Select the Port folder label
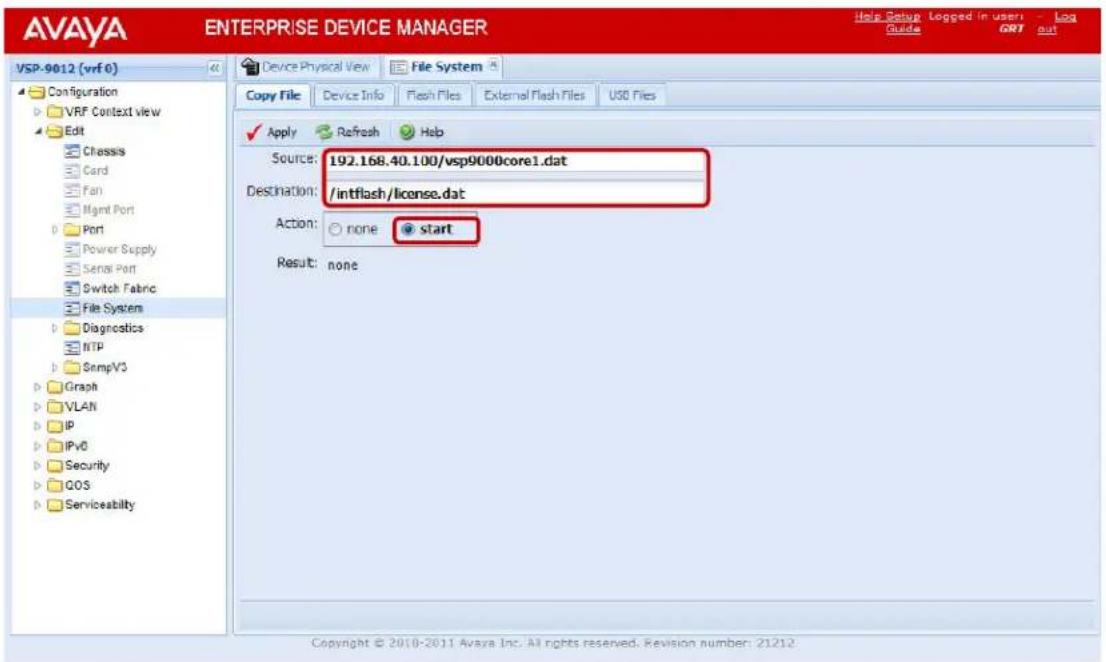 pos(93,230)
